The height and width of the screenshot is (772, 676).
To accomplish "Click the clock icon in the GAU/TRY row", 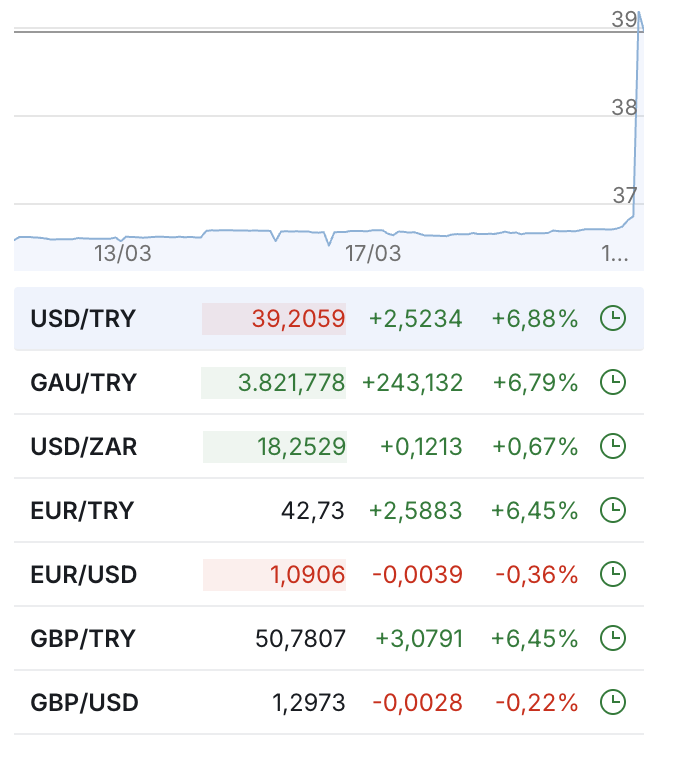I will point(613,383).
